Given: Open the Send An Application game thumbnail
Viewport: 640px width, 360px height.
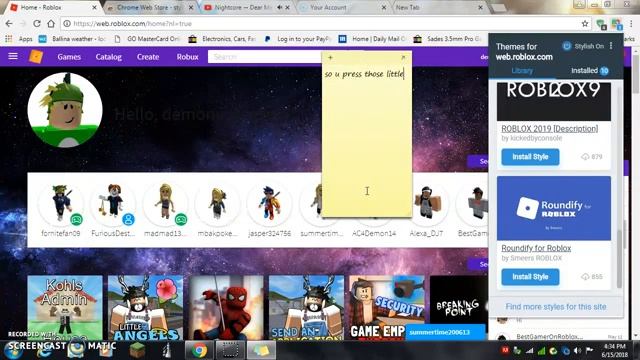Looking at the screenshot, I should [306, 308].
